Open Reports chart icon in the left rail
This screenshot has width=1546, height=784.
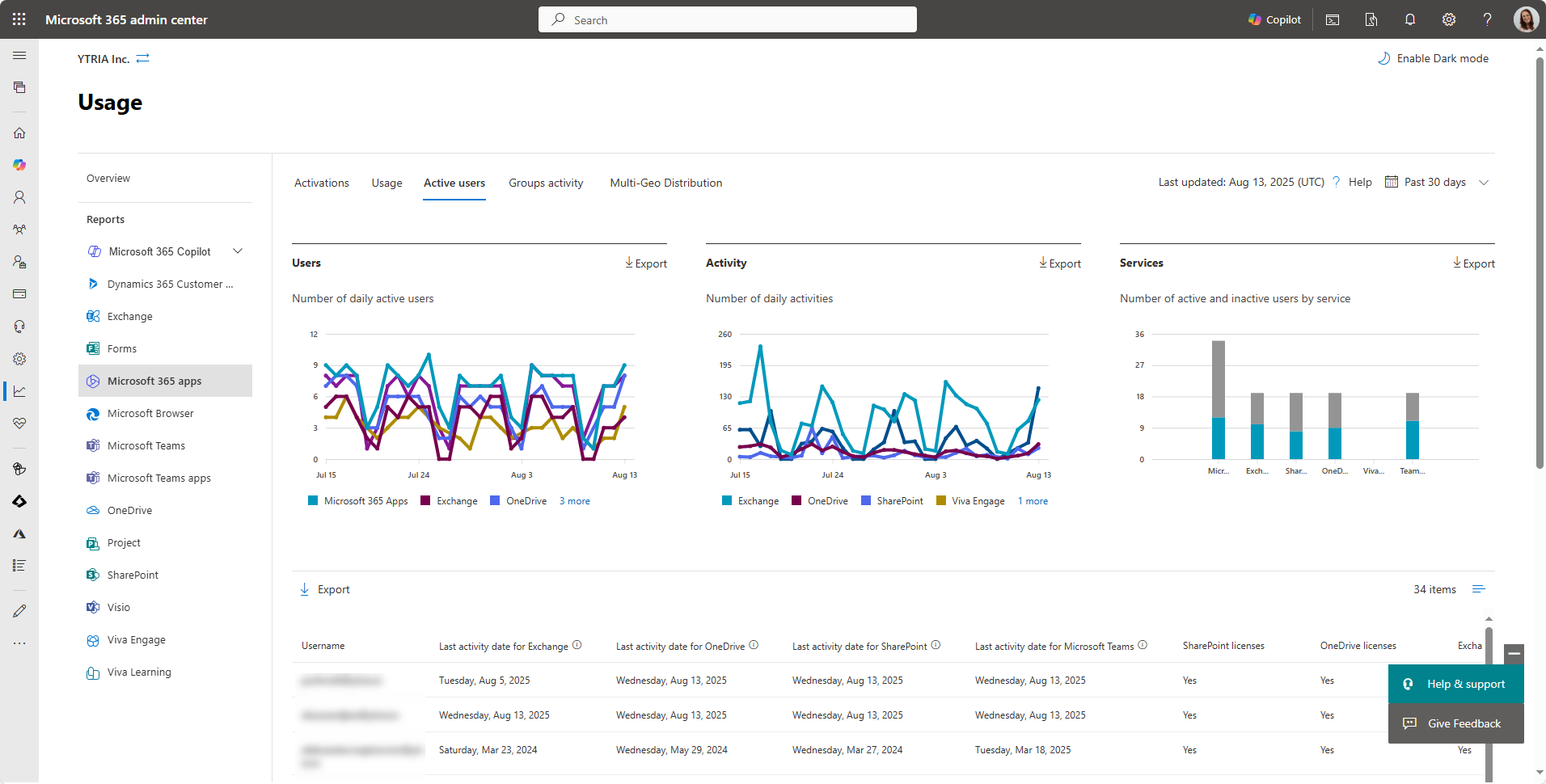19,391
